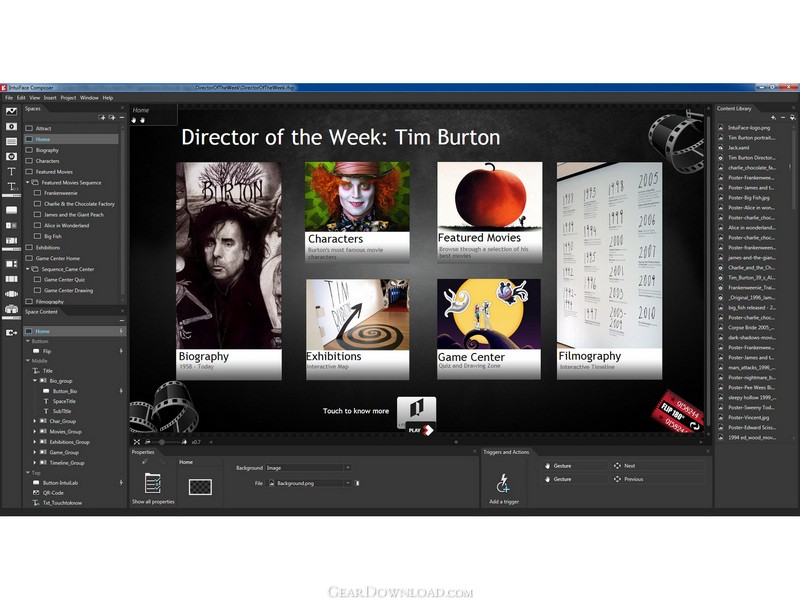Open the File menu
The image size is (800, 600).
[9, 97]
